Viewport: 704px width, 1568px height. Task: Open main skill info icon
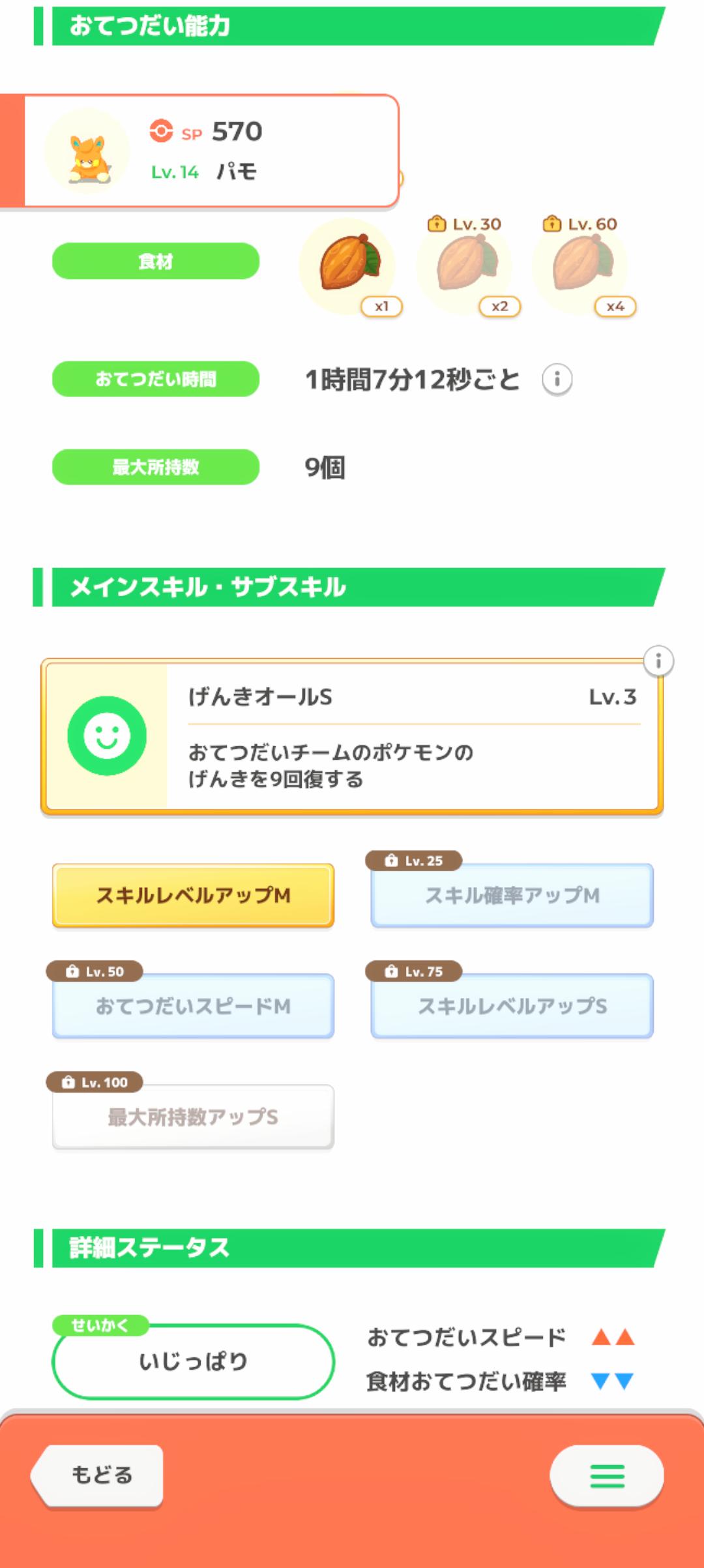click(x=658, y=661)
